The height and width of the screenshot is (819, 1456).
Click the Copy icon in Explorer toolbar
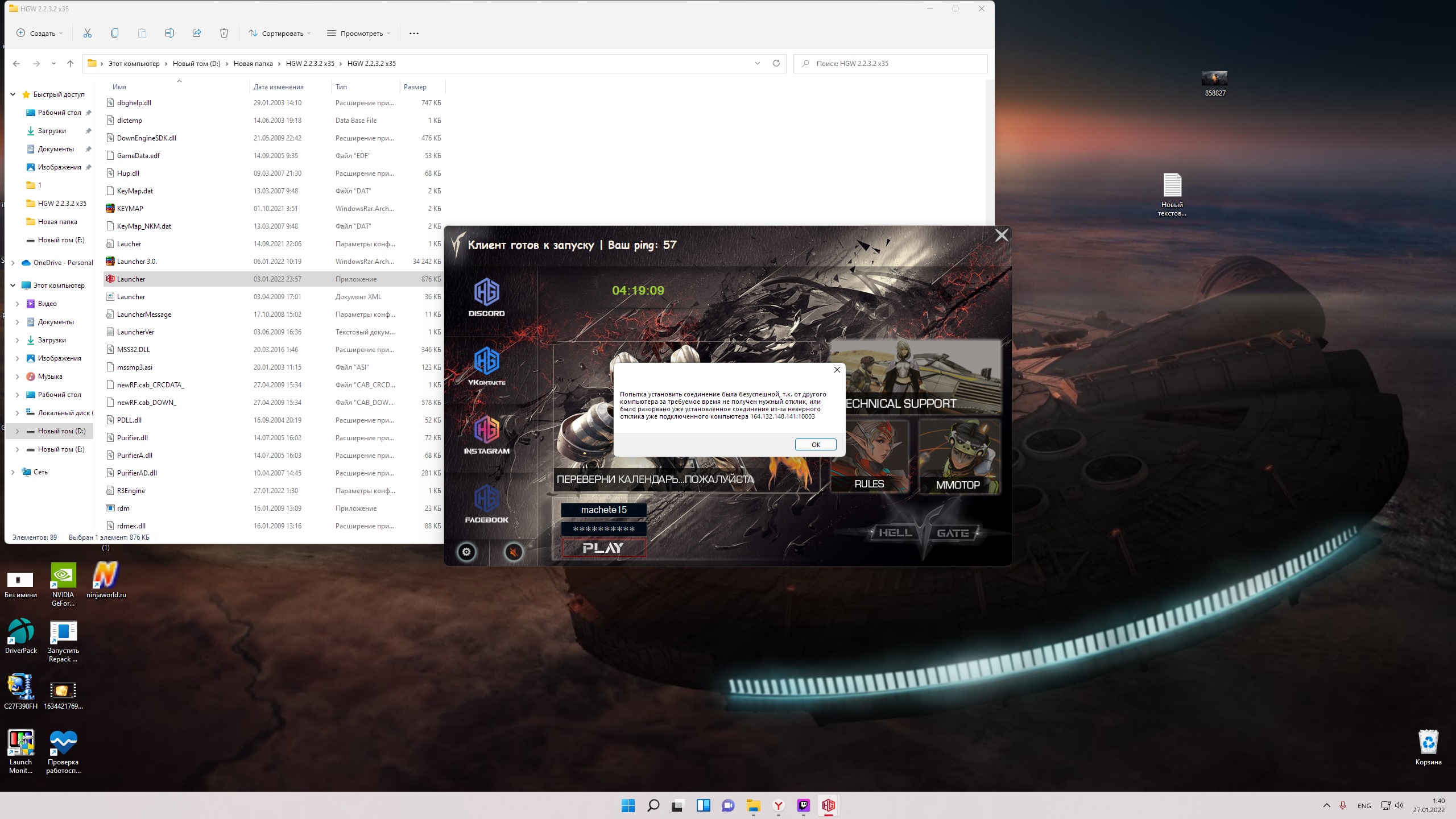click(115, 33)
